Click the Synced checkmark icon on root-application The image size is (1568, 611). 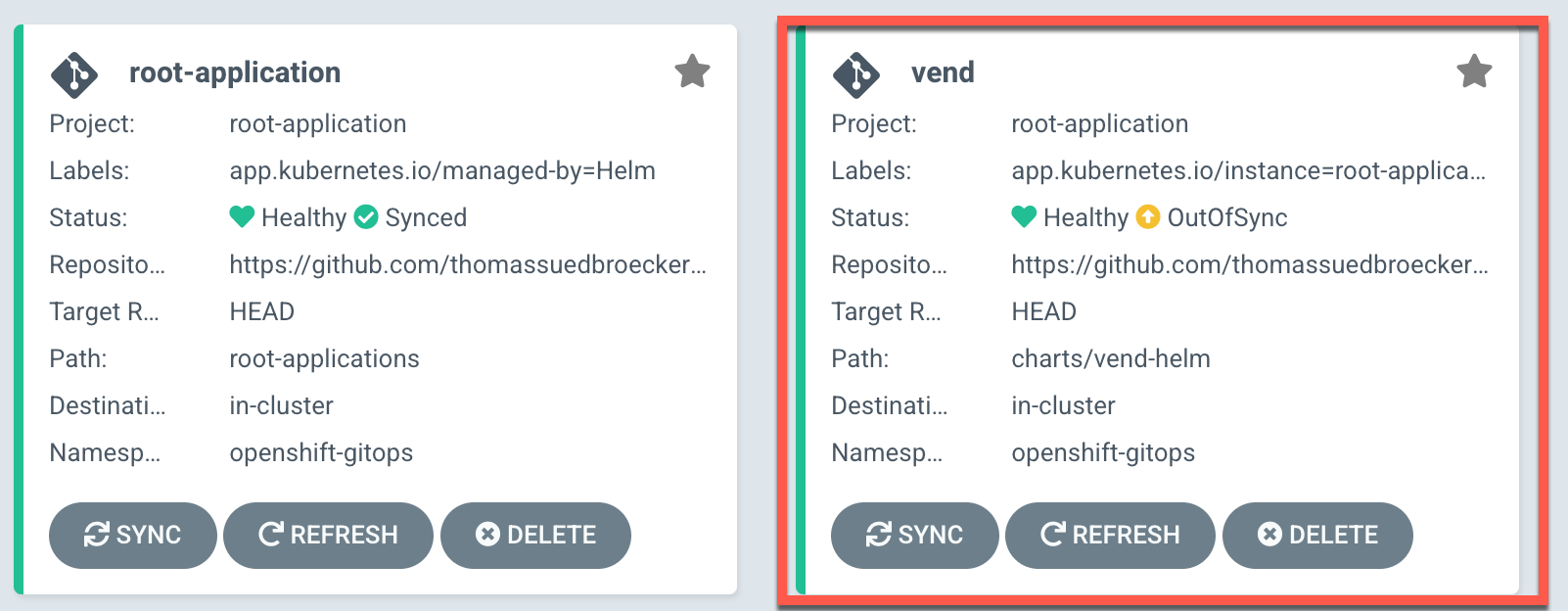[365, 217]
